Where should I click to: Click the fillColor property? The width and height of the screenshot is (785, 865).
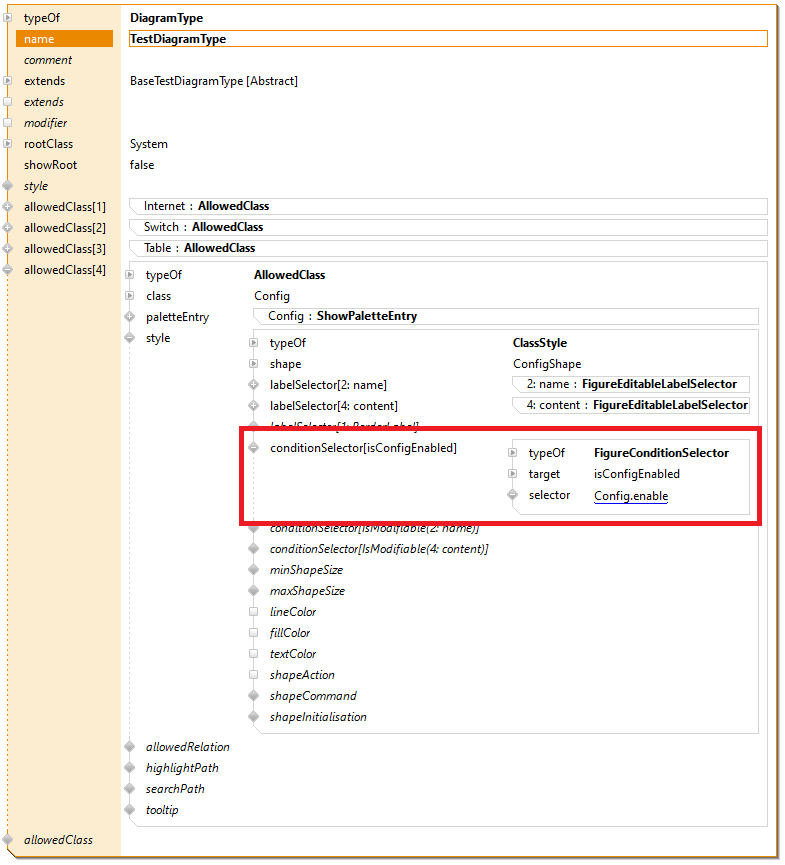pyautogui.click(x=290, y=633)
